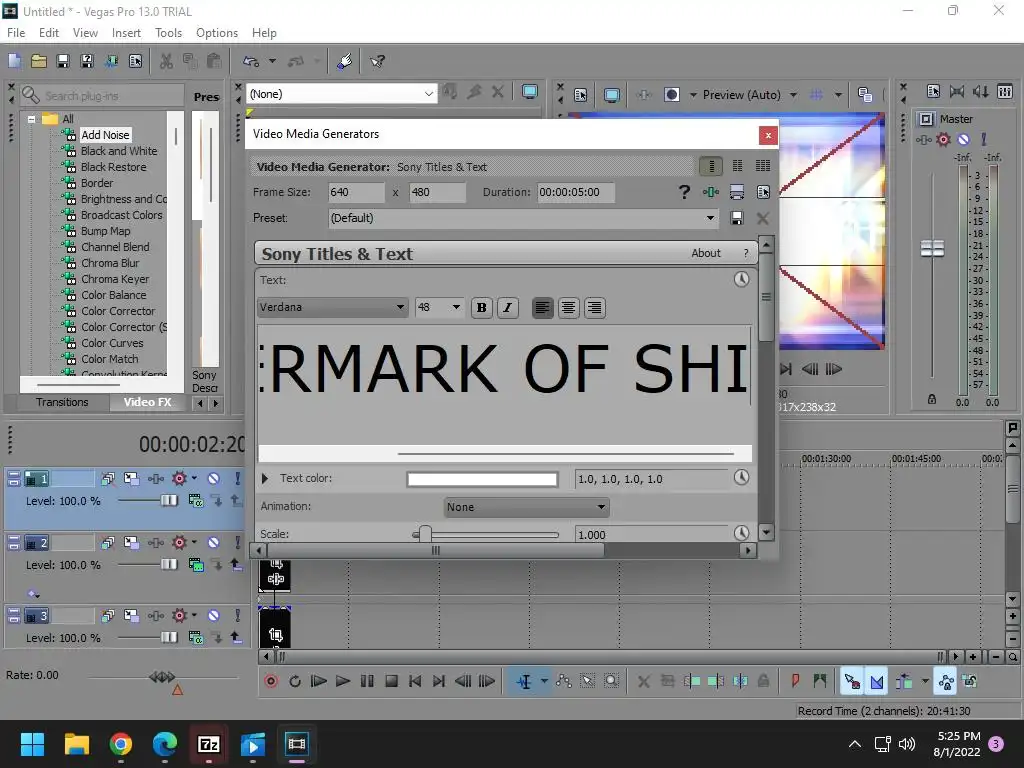Click the Undo arrow icon

251,61
